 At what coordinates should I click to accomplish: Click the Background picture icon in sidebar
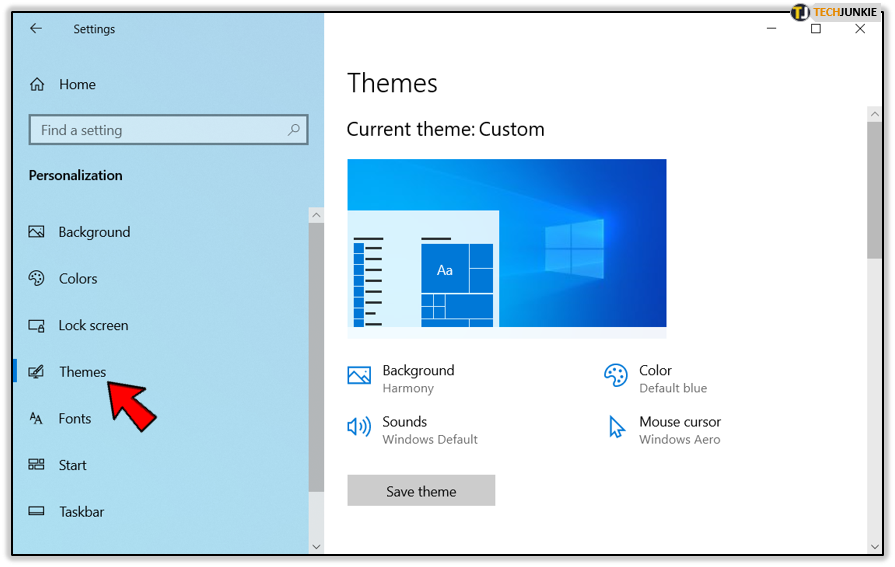pos(37,232)
